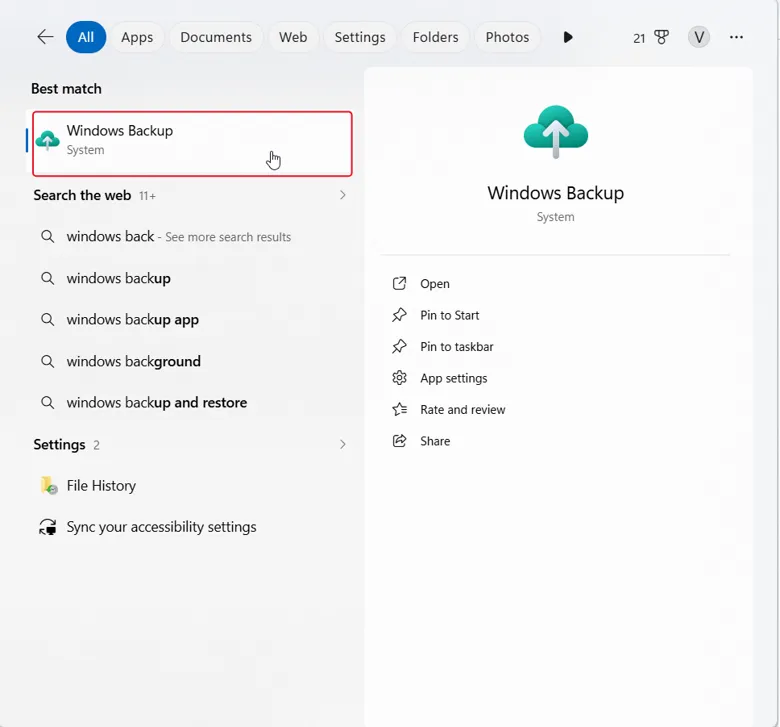This screenshot has width=780, height=727.
Task: Go back with the left arrow icon
Action: click(45, 37)
